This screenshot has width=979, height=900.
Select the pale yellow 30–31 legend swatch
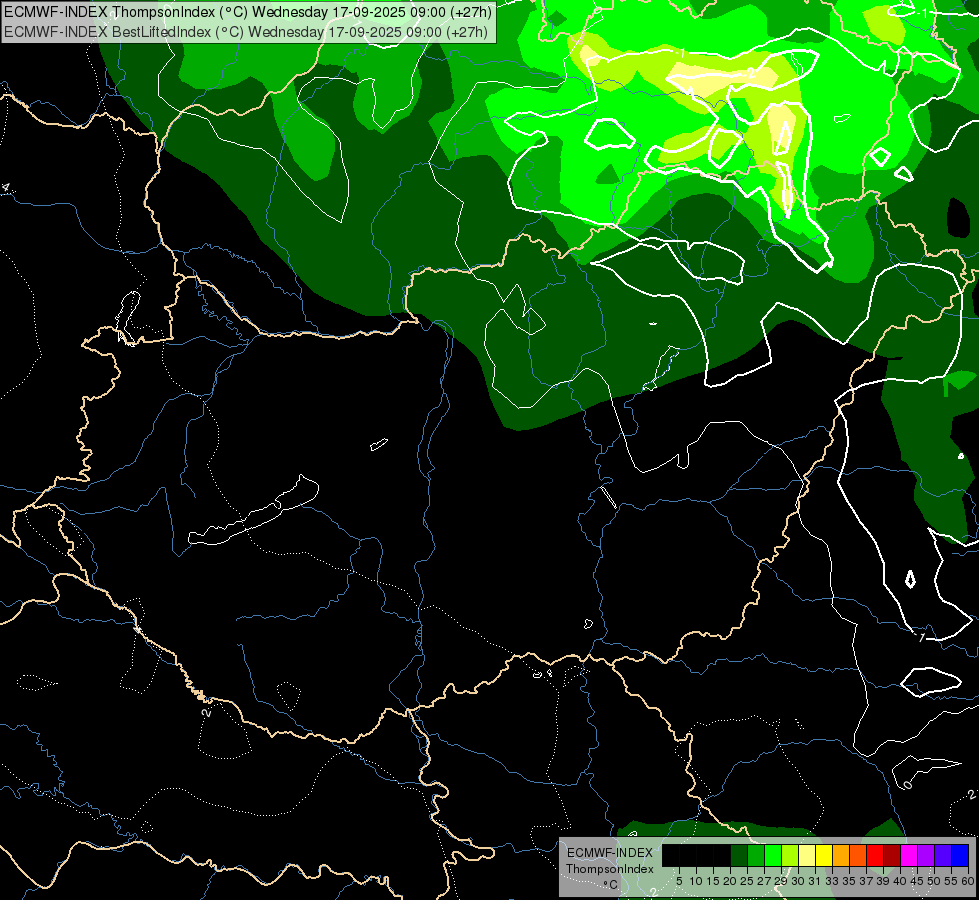click(x=807, y=855)
